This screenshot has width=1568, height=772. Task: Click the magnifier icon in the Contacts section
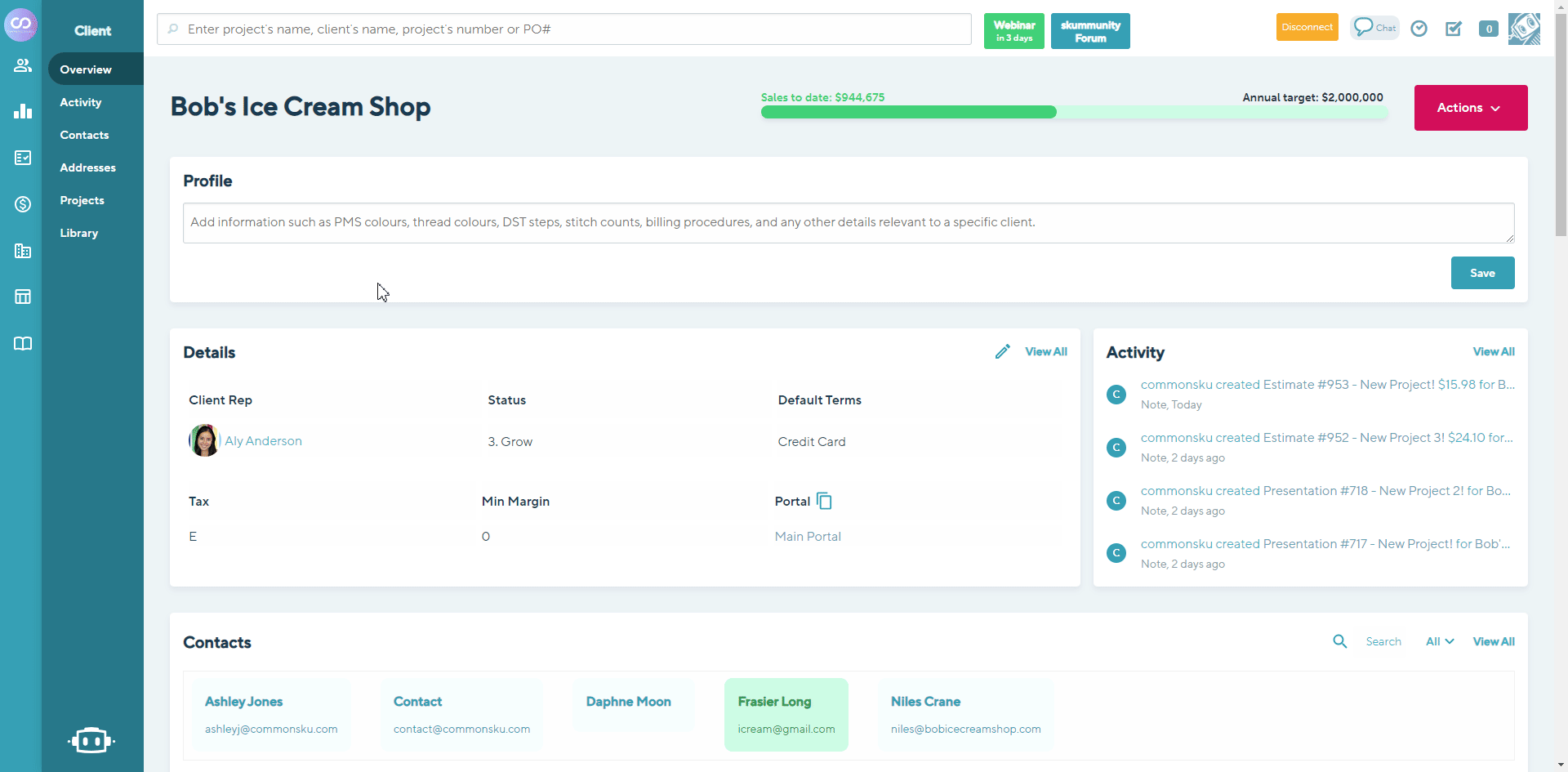[1339, 641]
